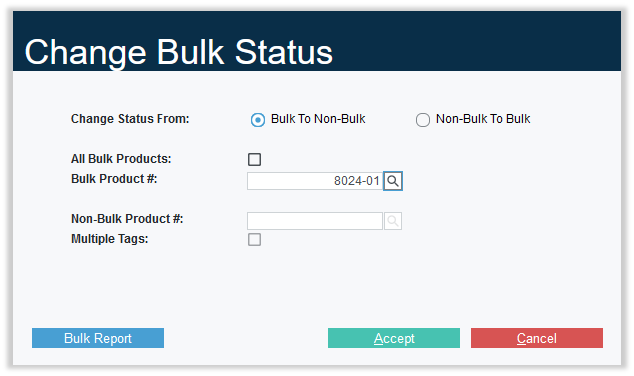Click the 'Non-Bulk Product #:' label

(x=127, y=219)
